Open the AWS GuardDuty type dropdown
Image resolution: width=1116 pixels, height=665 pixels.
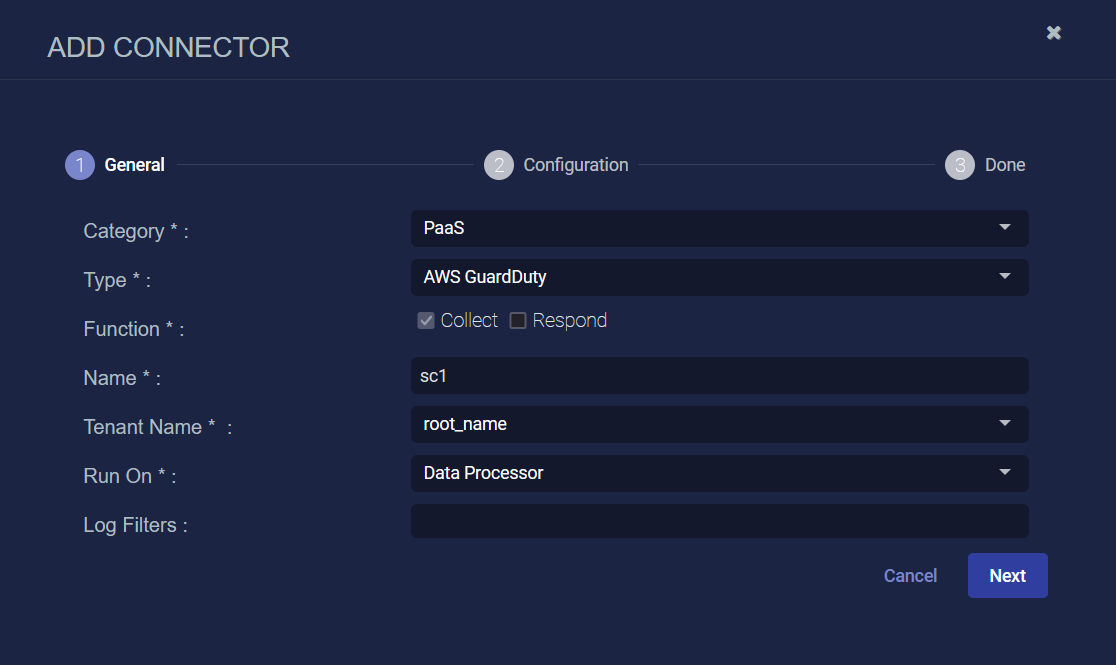point(720,278)
